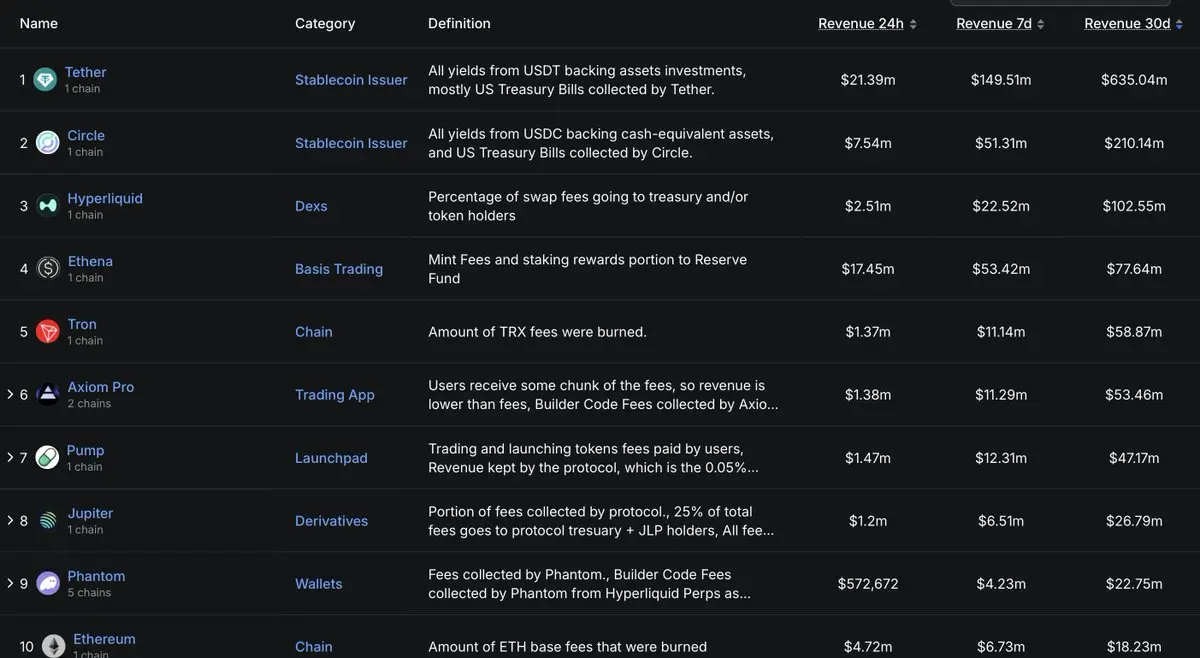Expand the Phantom chains breakdown chevron
The image size is (1200, 658).
(10, 584)
